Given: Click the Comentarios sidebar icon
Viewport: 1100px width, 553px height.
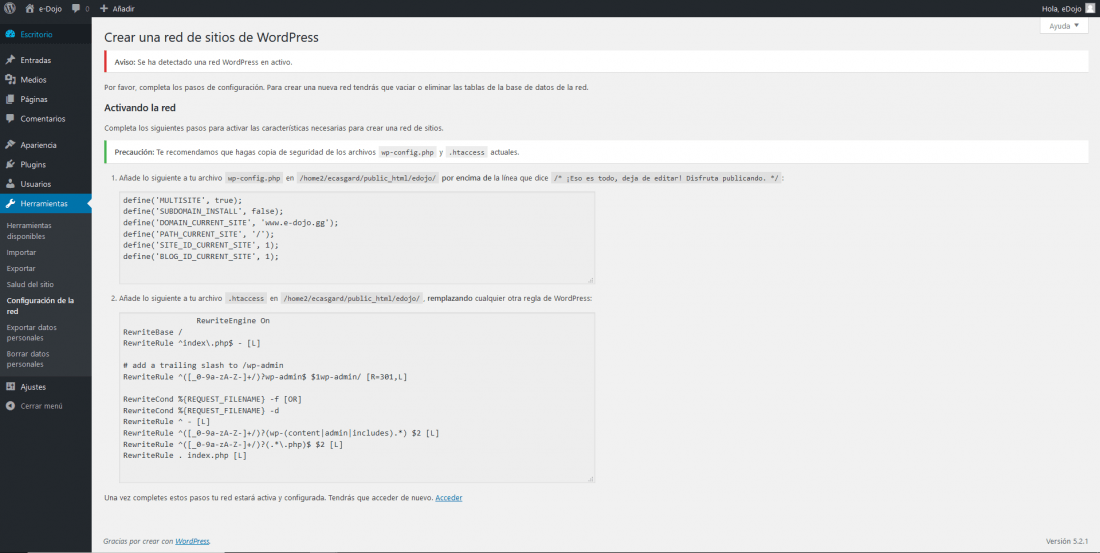Looking at the screenshot, I should point(10,119).
